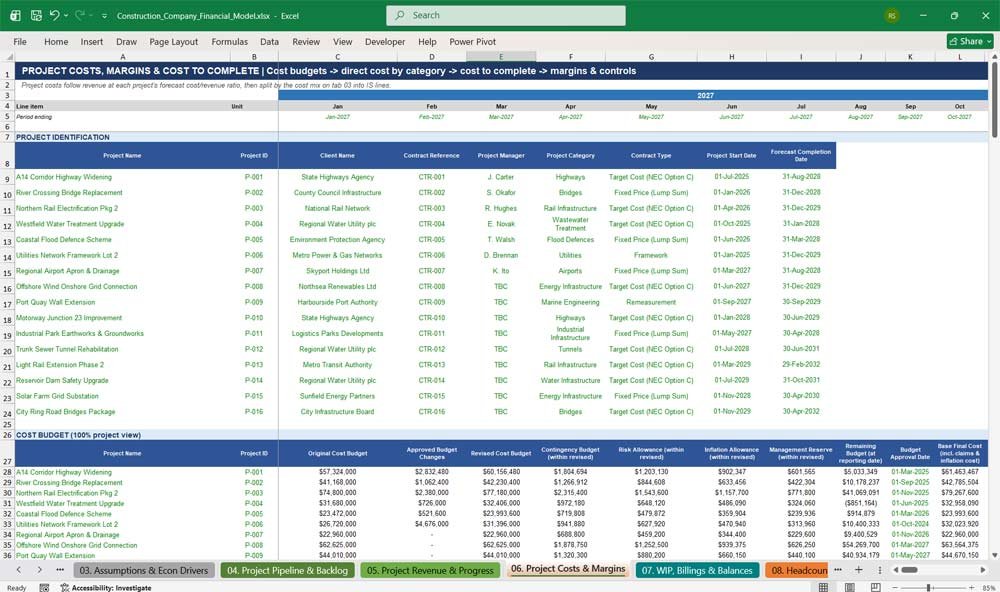Open the Page Layout ribbon tab
The image size is (1000, 592).
173,41
